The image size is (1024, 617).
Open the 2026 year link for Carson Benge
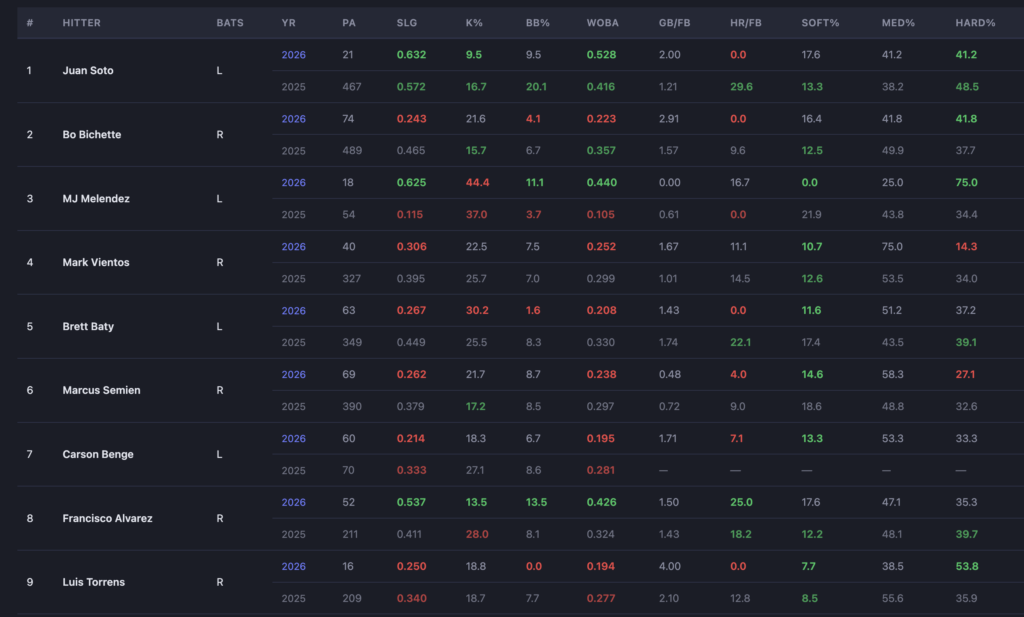coord(293,439)
